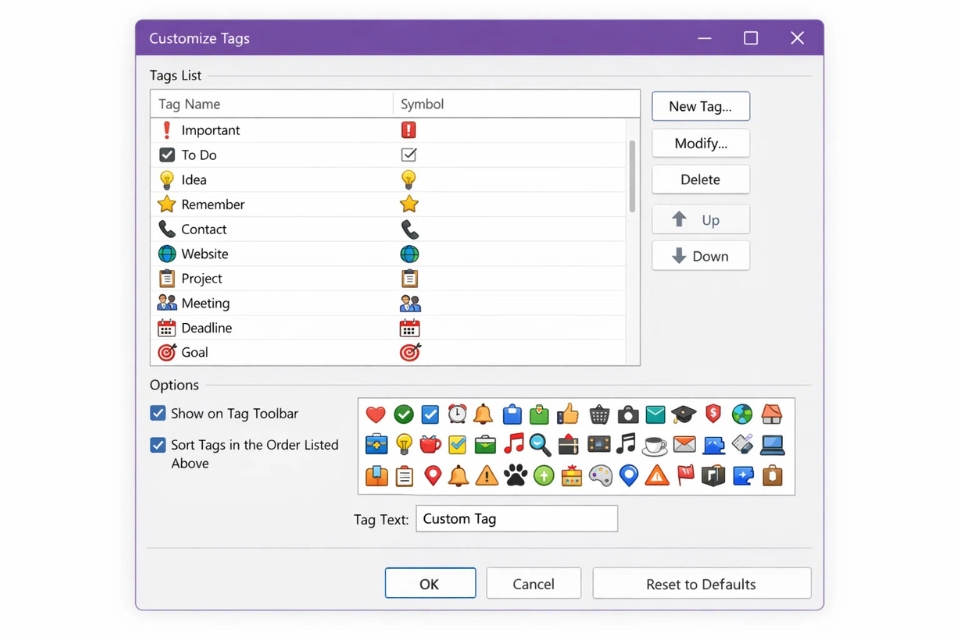
Task: Move selected tag down
Action: click(x=700, y=255)
